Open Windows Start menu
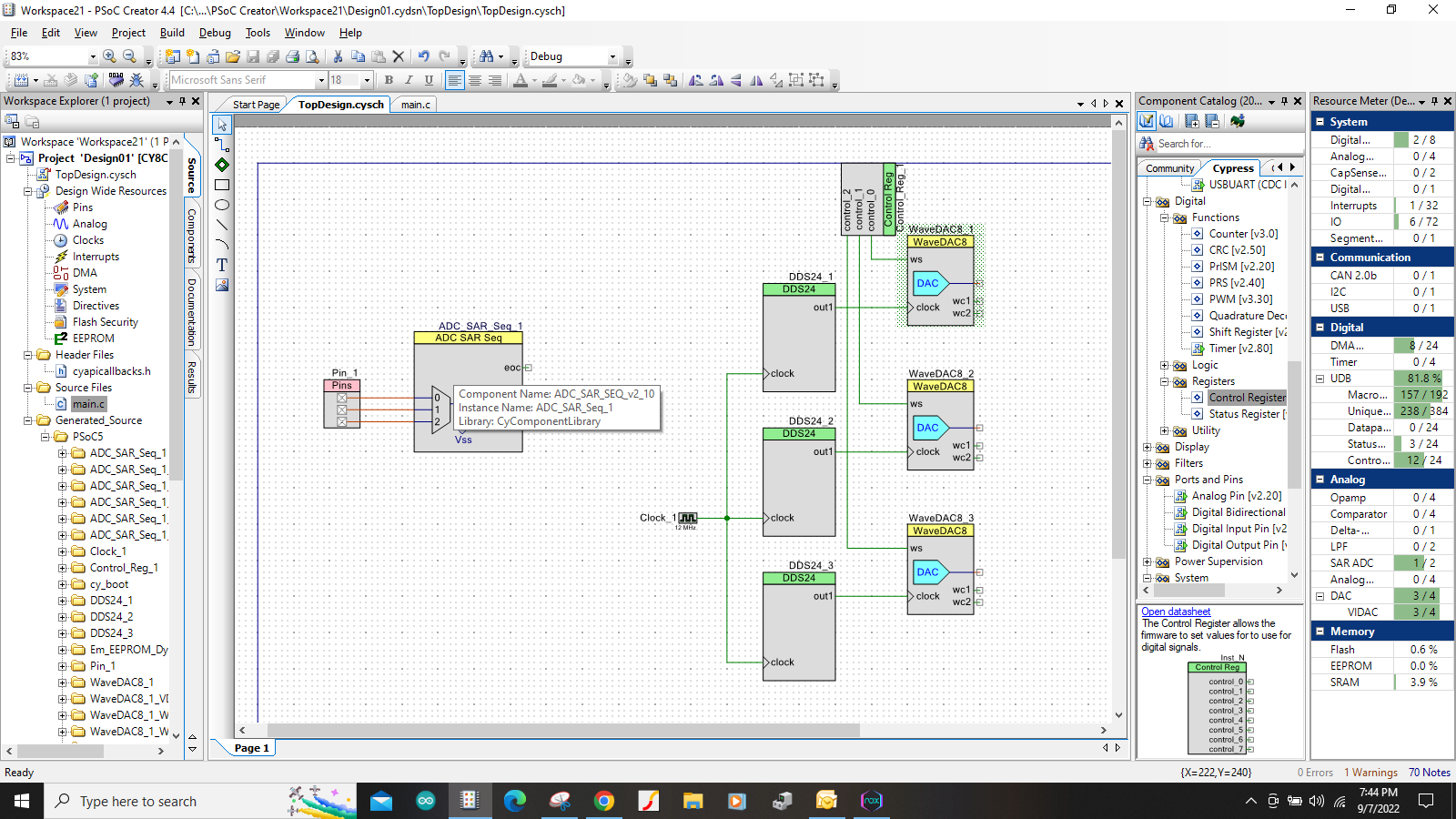The width and height of the screenshot is (1456, 819). 22,801
